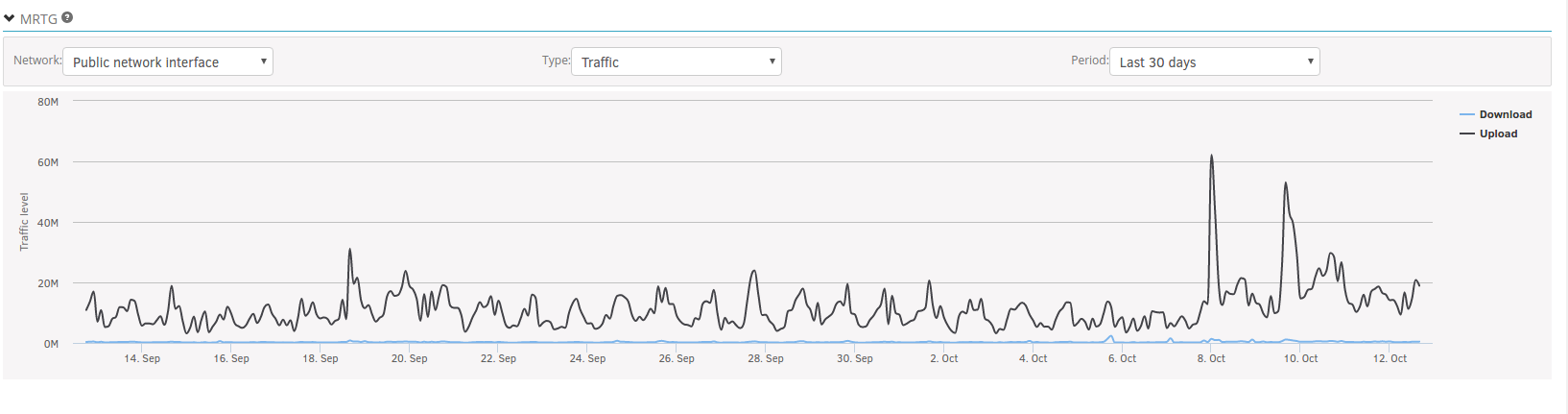Click the 10. Oct upload spike
The width and height of the screenshot is (1568, 414).
pos(1285,183)
